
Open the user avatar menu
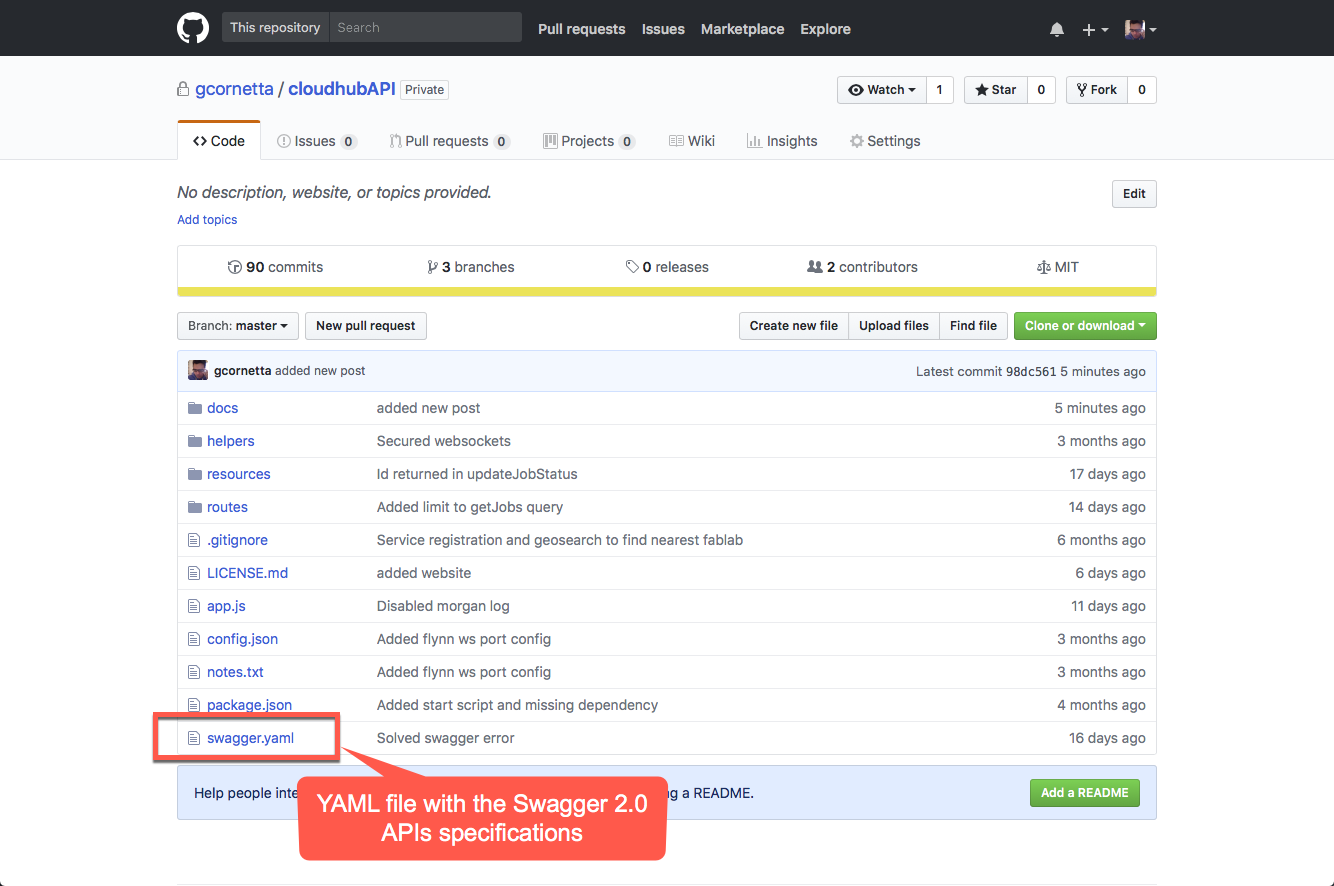click(x=1140, y=29)
